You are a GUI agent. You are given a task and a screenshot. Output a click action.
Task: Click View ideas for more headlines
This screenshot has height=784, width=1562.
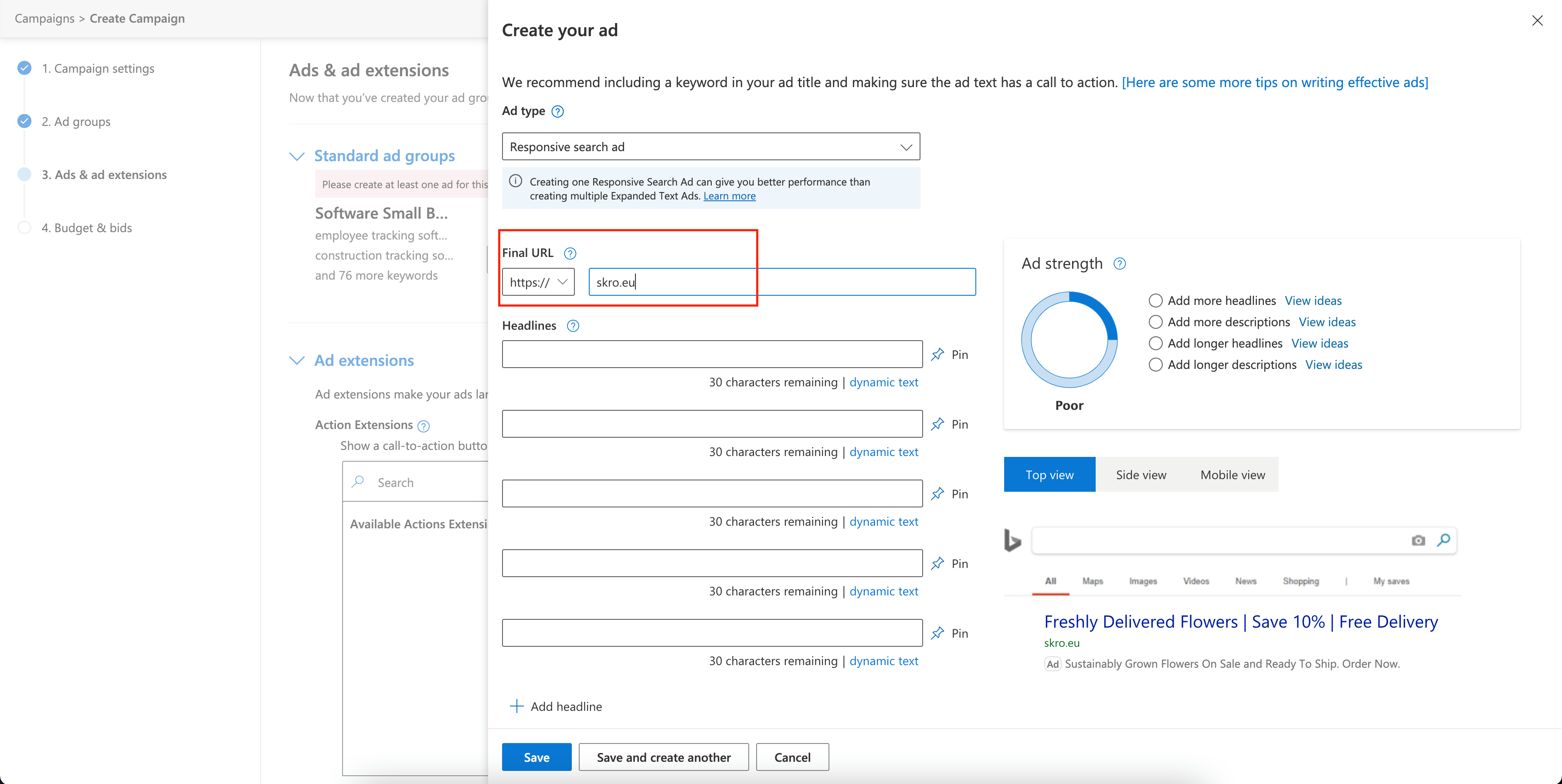1313,301
